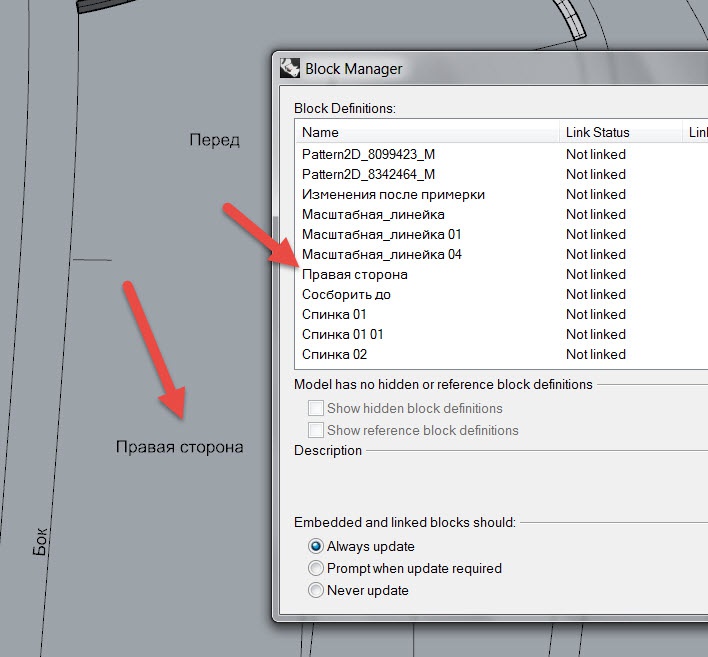Toggle Show reference block definitions checkbox
708x657 pixels.
[x=316, y=430]
